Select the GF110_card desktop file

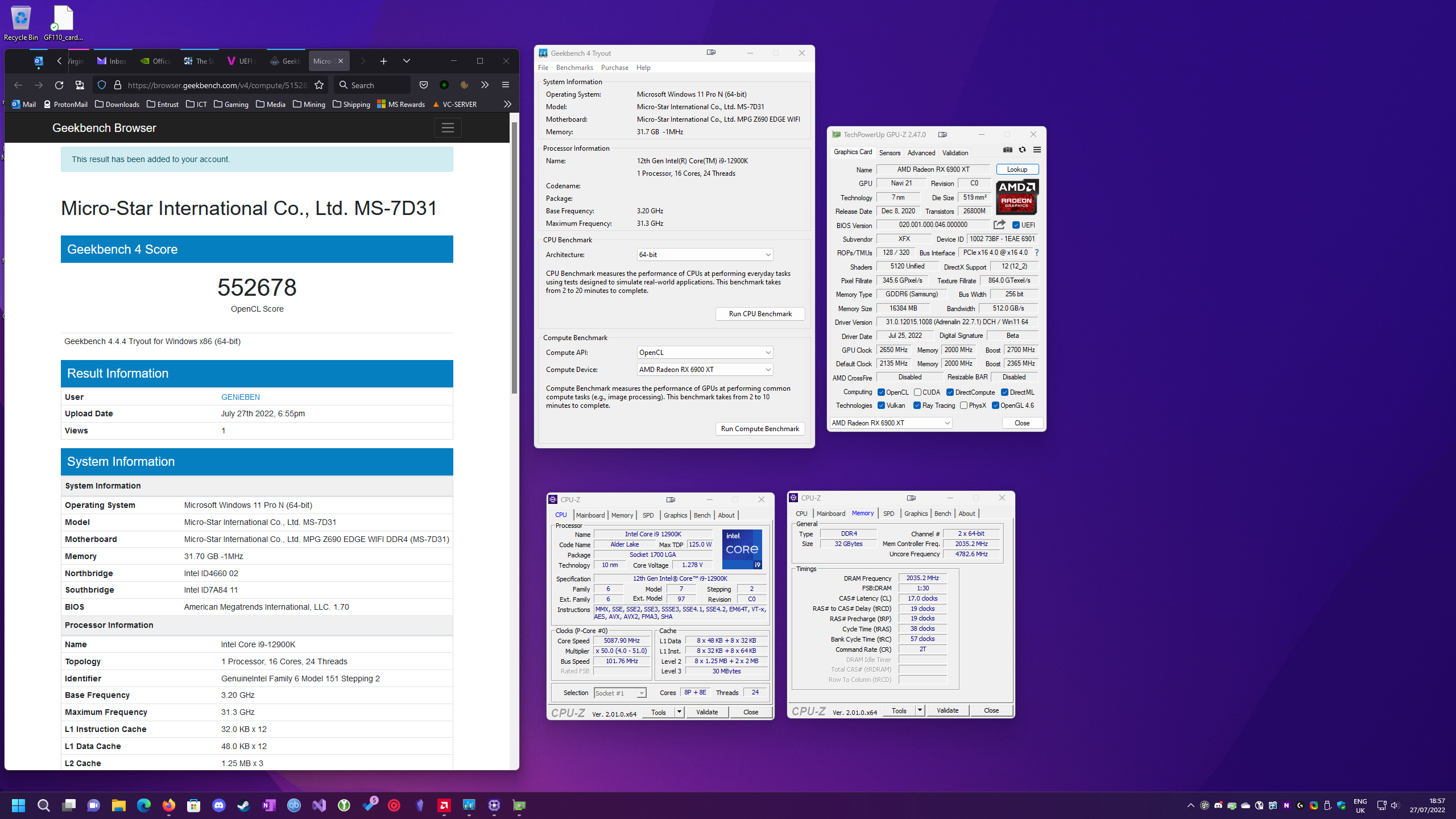(x=63, y=23)
